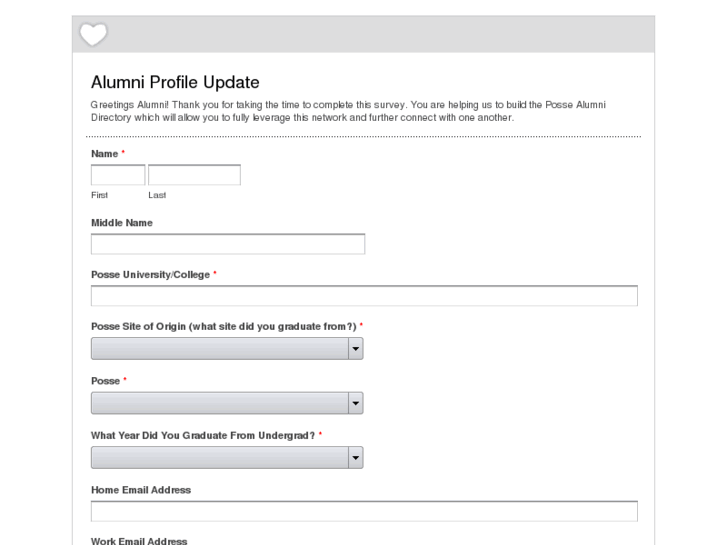Focus the Last name input field
The image size is (727, 545).
pyautogui.click(x=194, y=175)
